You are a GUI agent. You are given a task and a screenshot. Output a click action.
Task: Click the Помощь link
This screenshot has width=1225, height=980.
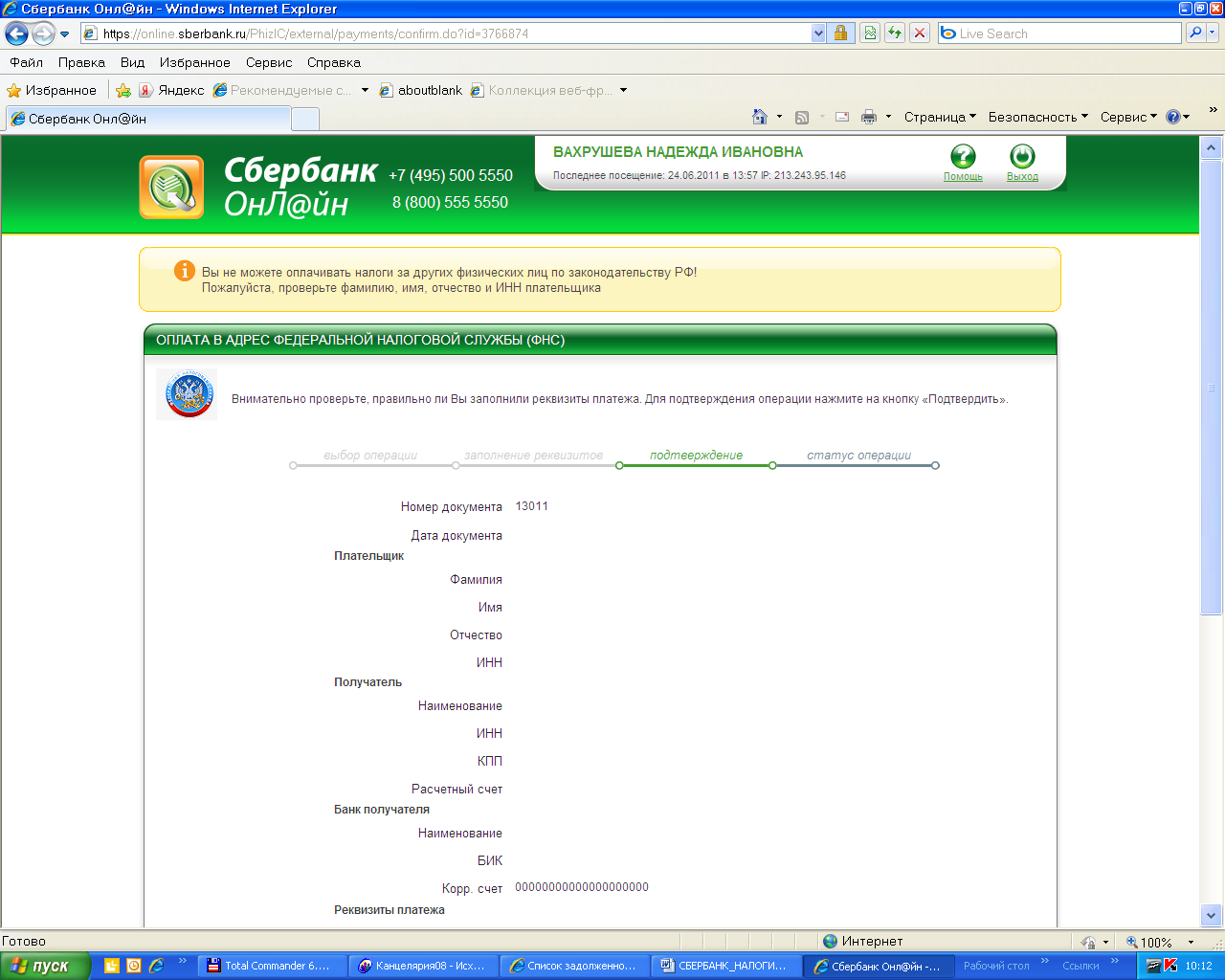pos(963,177)
